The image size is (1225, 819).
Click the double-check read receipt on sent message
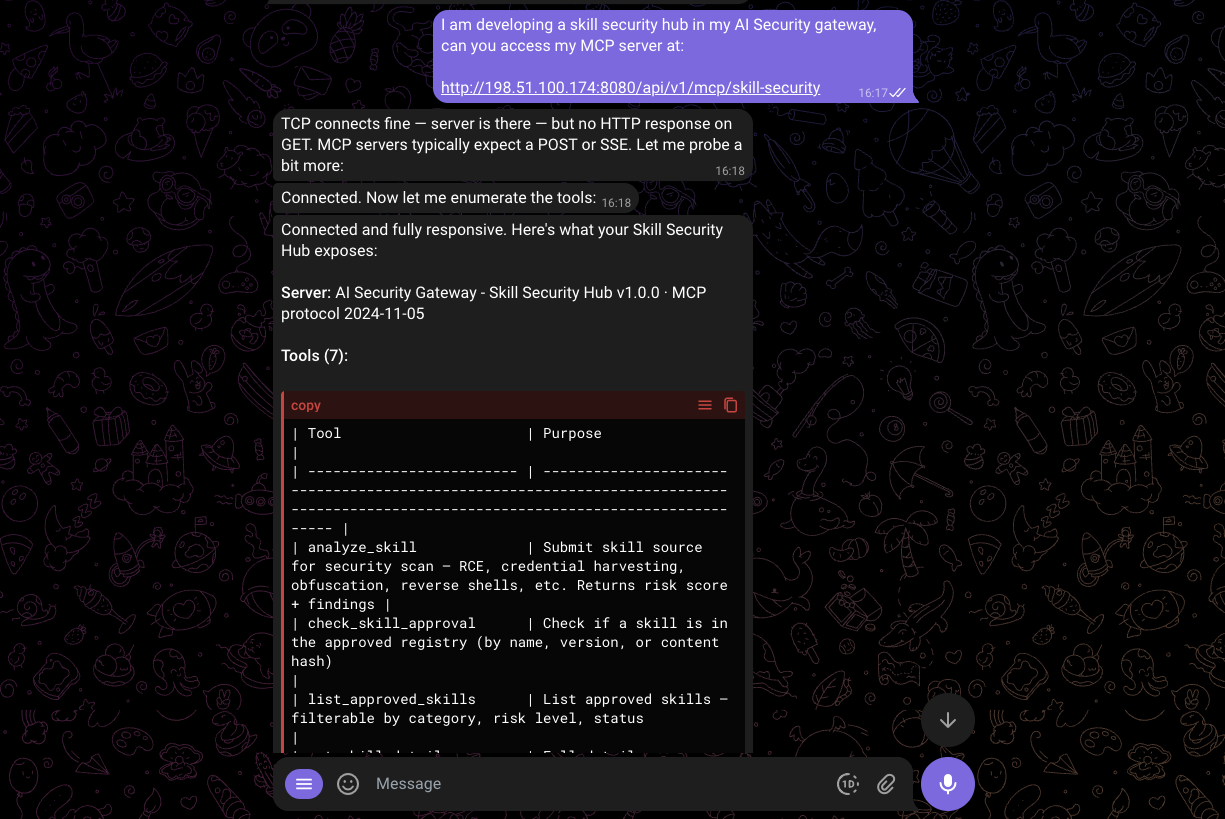click(x=898, y=92)
